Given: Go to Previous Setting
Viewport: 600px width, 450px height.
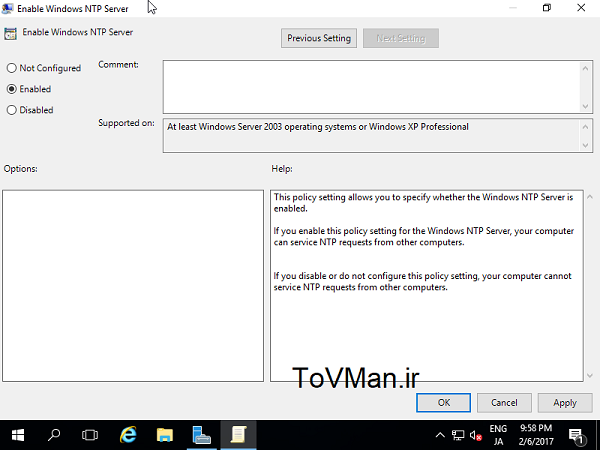Looking at the screenshot, I should pos(319,38).
